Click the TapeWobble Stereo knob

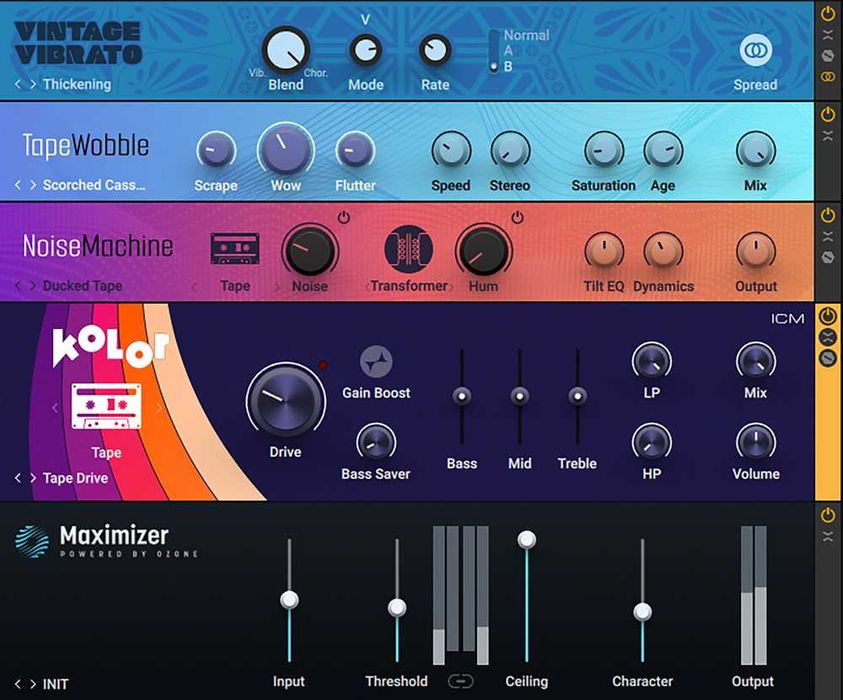[510, 151]
